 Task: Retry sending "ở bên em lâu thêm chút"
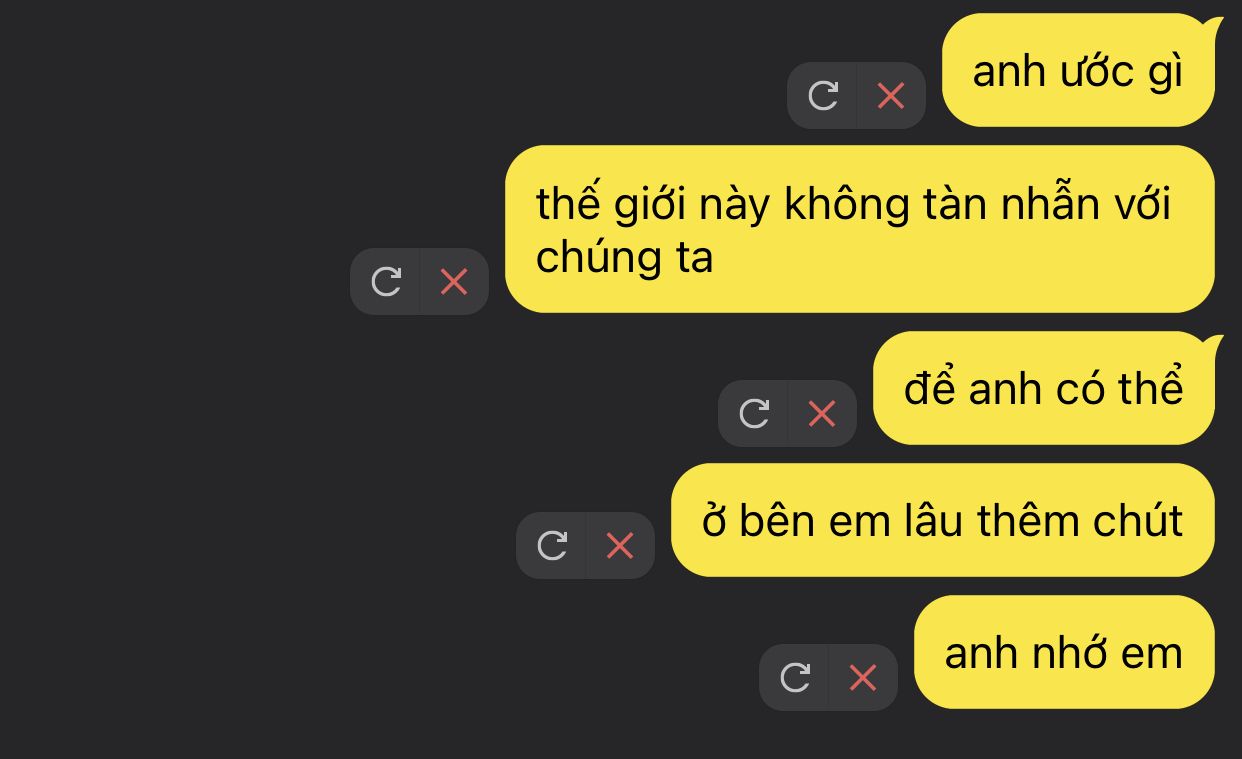[x=552, y=546]
